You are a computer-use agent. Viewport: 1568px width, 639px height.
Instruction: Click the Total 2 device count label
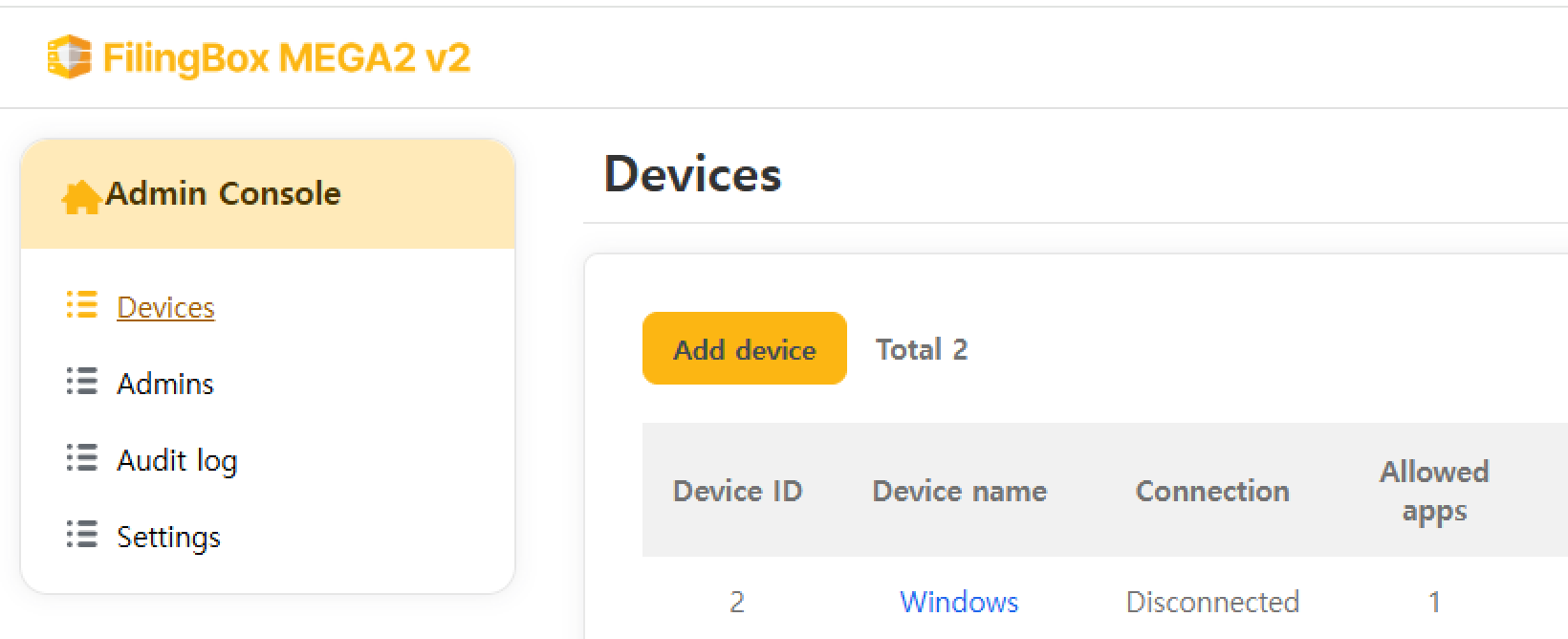(921, 349)
